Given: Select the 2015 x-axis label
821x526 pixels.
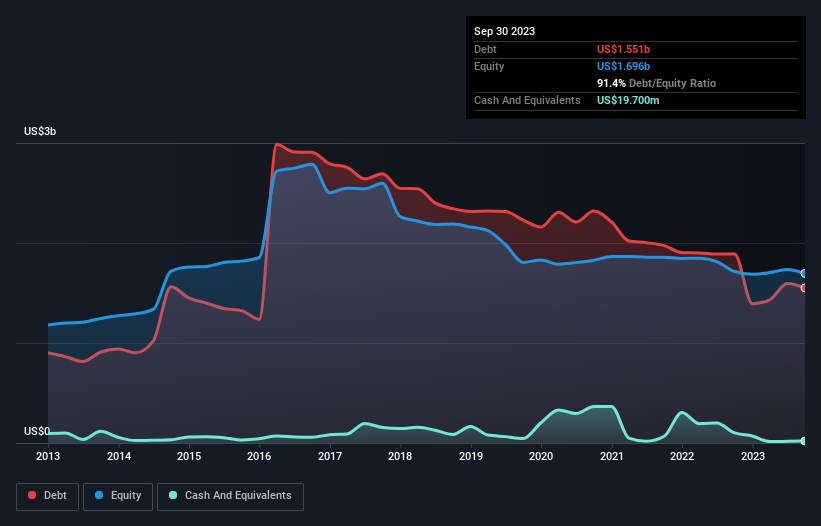Looking at the screenshot, I should click(x=189, y=456).
